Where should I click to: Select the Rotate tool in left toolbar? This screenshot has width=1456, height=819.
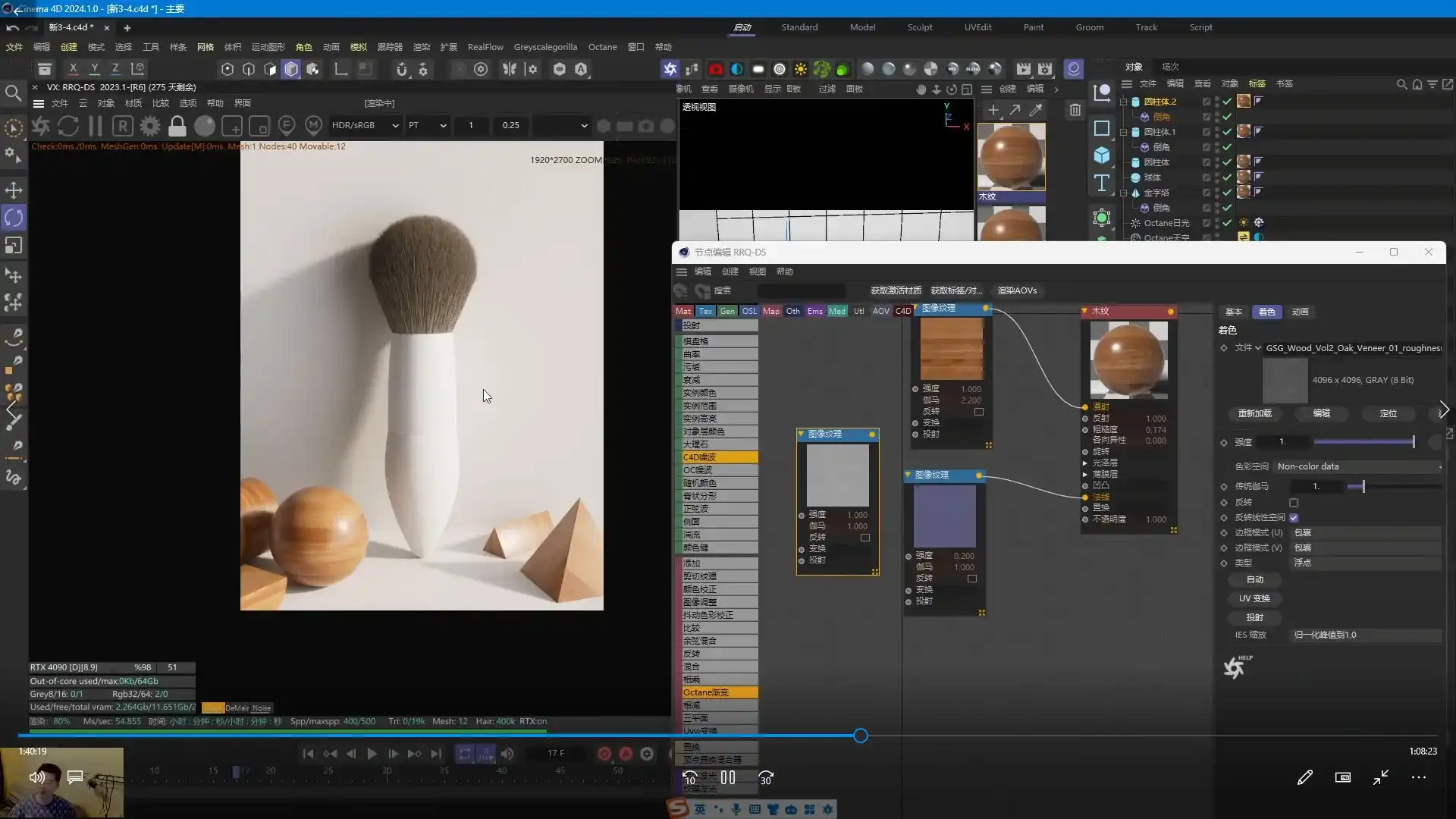14,218
